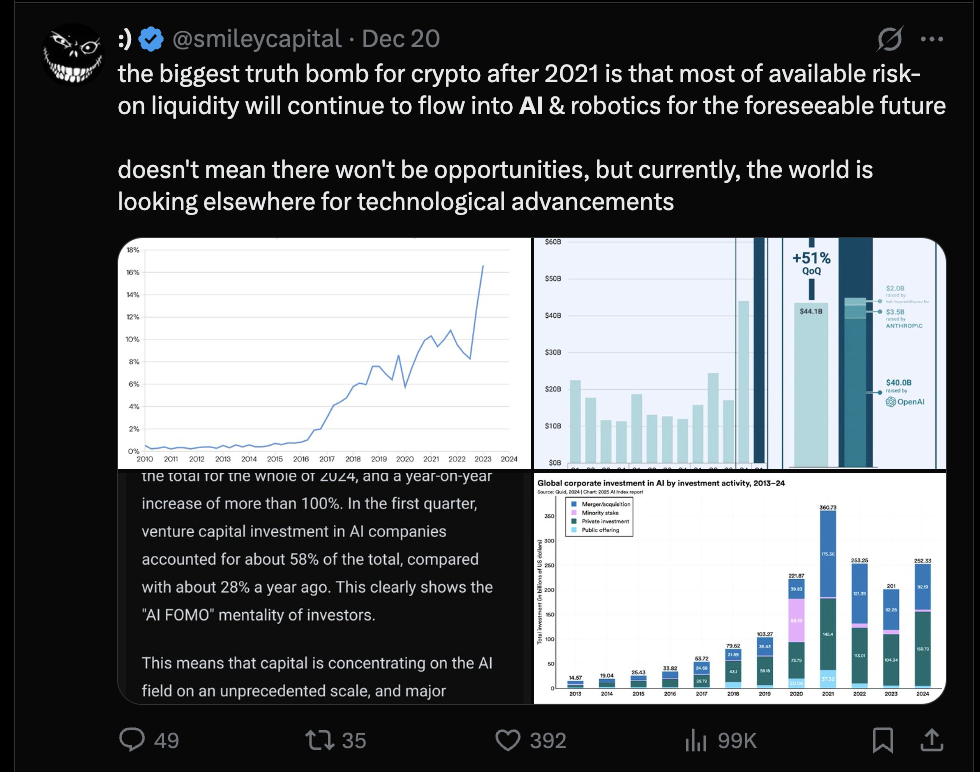The height and width of the screenshot is (772, 980).
Task: Open the reply comment icon
Action: 132,740
